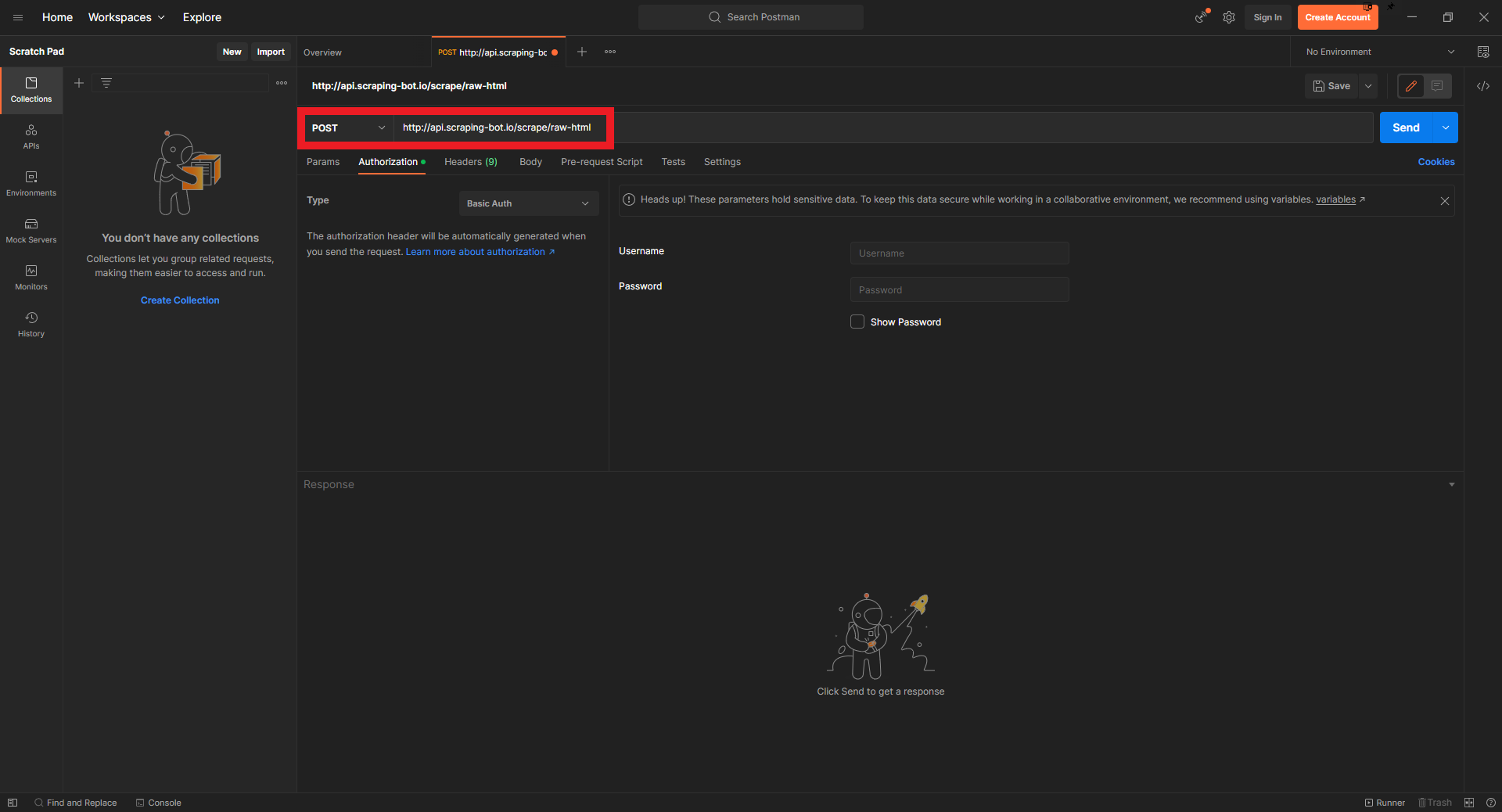The width and height of the screenshot is (1502, 812).
Task: Open the Trash
Action: pos(1435,803)
